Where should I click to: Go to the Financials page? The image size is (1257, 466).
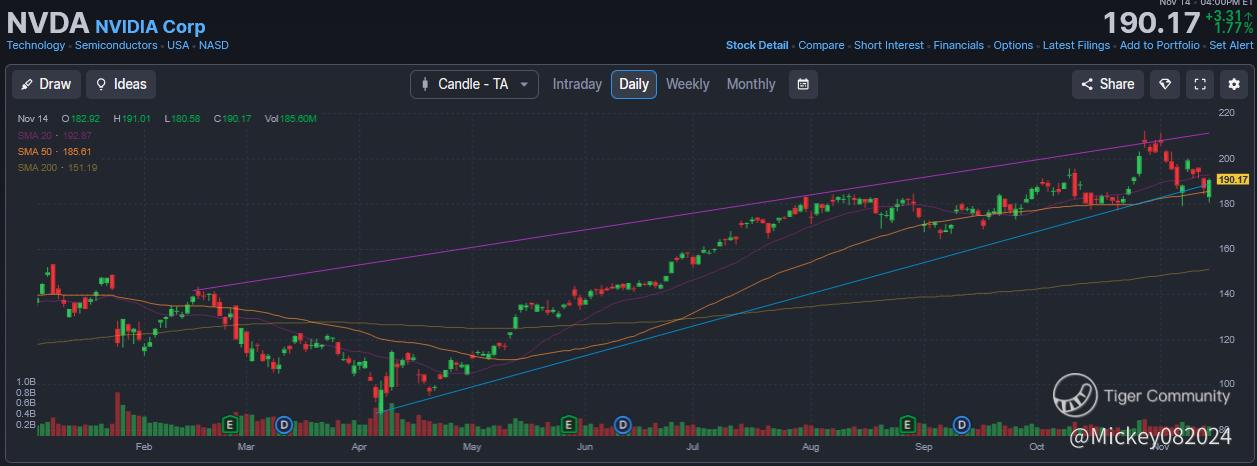click(x=958, y=45)
